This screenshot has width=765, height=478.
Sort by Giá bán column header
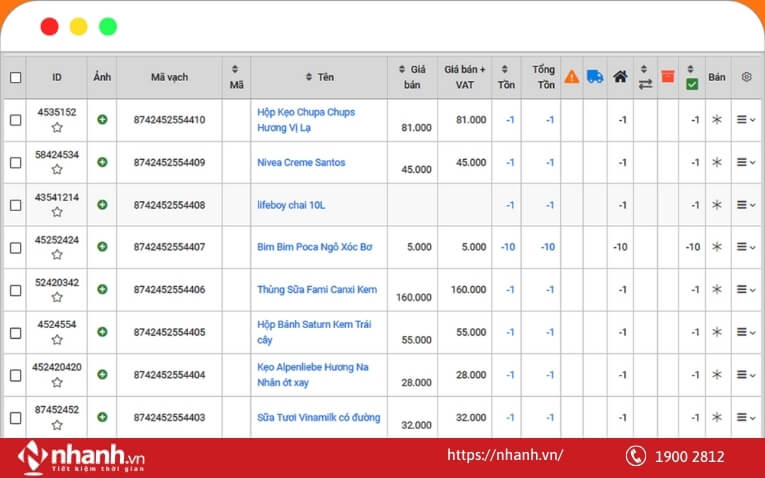point(412,77)
